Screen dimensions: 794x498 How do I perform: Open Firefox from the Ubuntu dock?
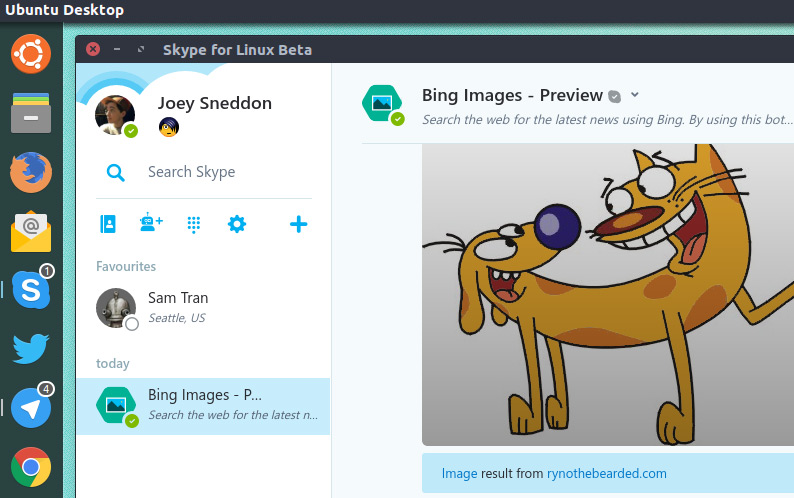click(x=31, y=172)
